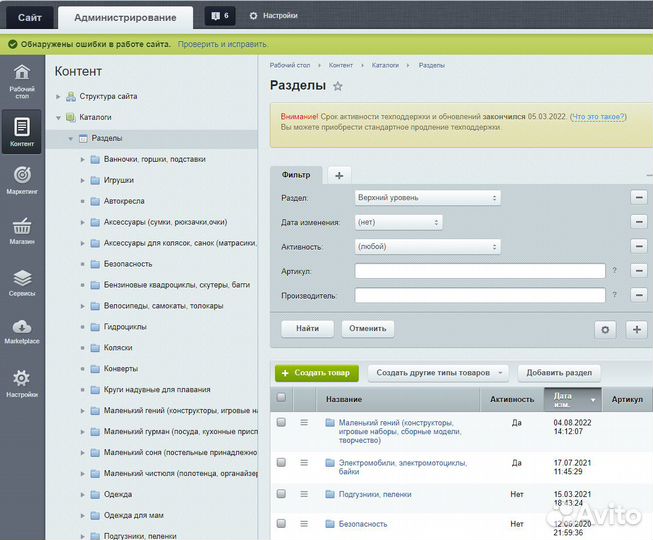Switch to the Сайт tab

click(x=29, y=16)
